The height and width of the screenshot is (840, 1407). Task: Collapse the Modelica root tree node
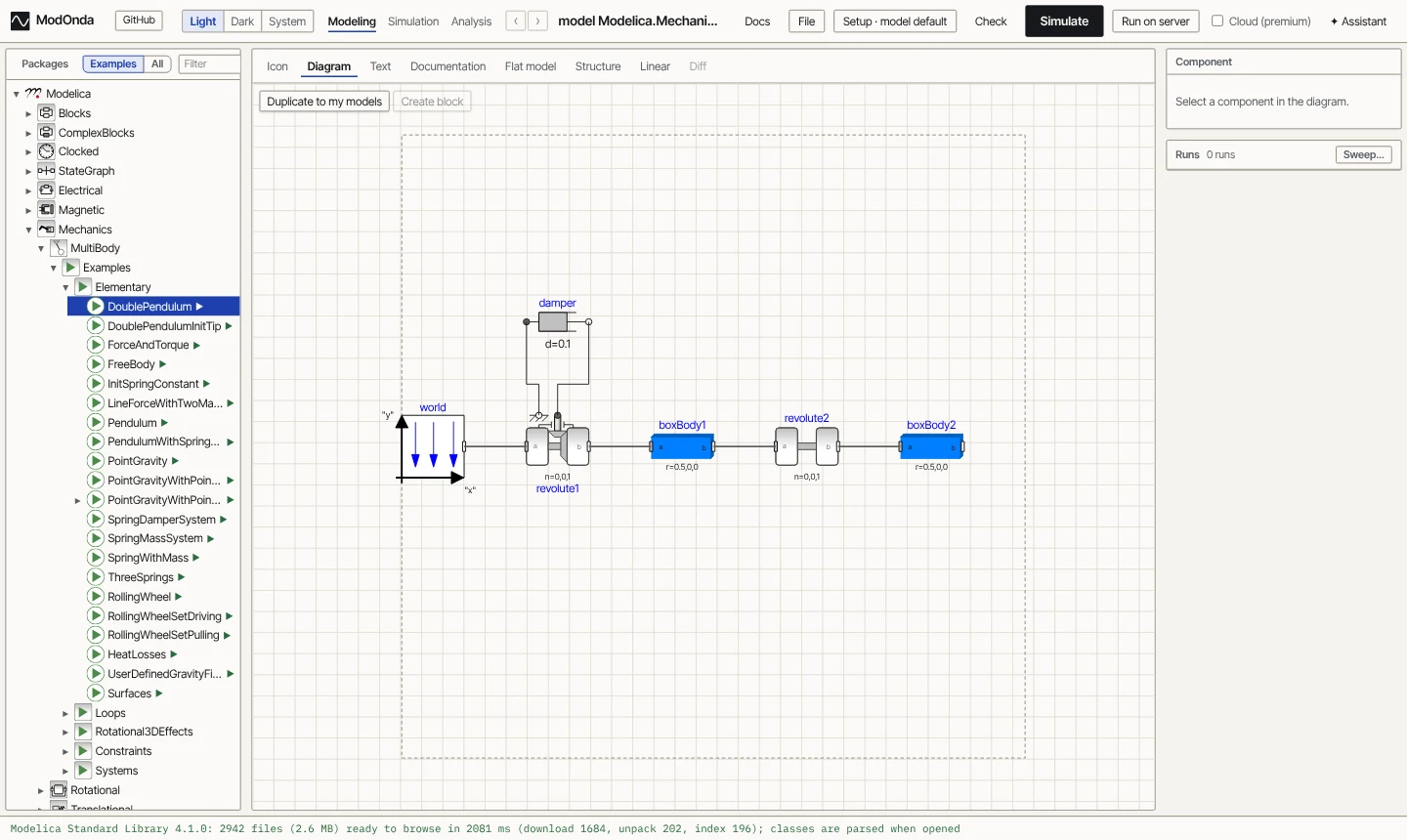[x=17, y=94]
